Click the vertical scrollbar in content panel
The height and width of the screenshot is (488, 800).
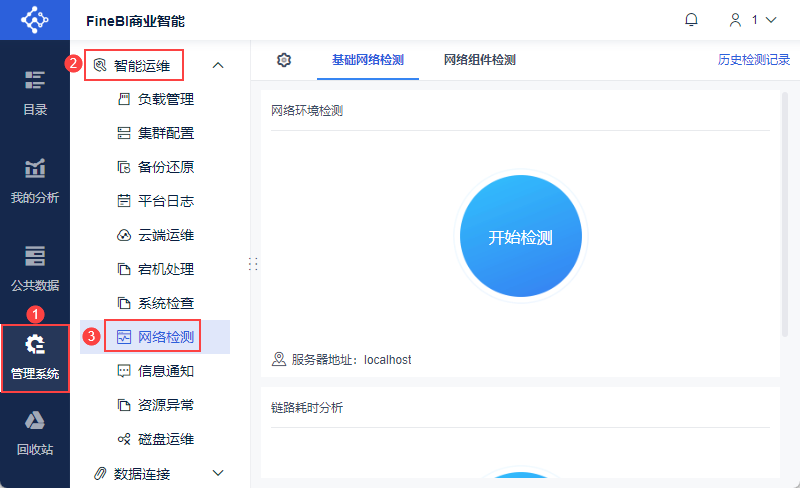pyautogui.click(x=785, y=214)
